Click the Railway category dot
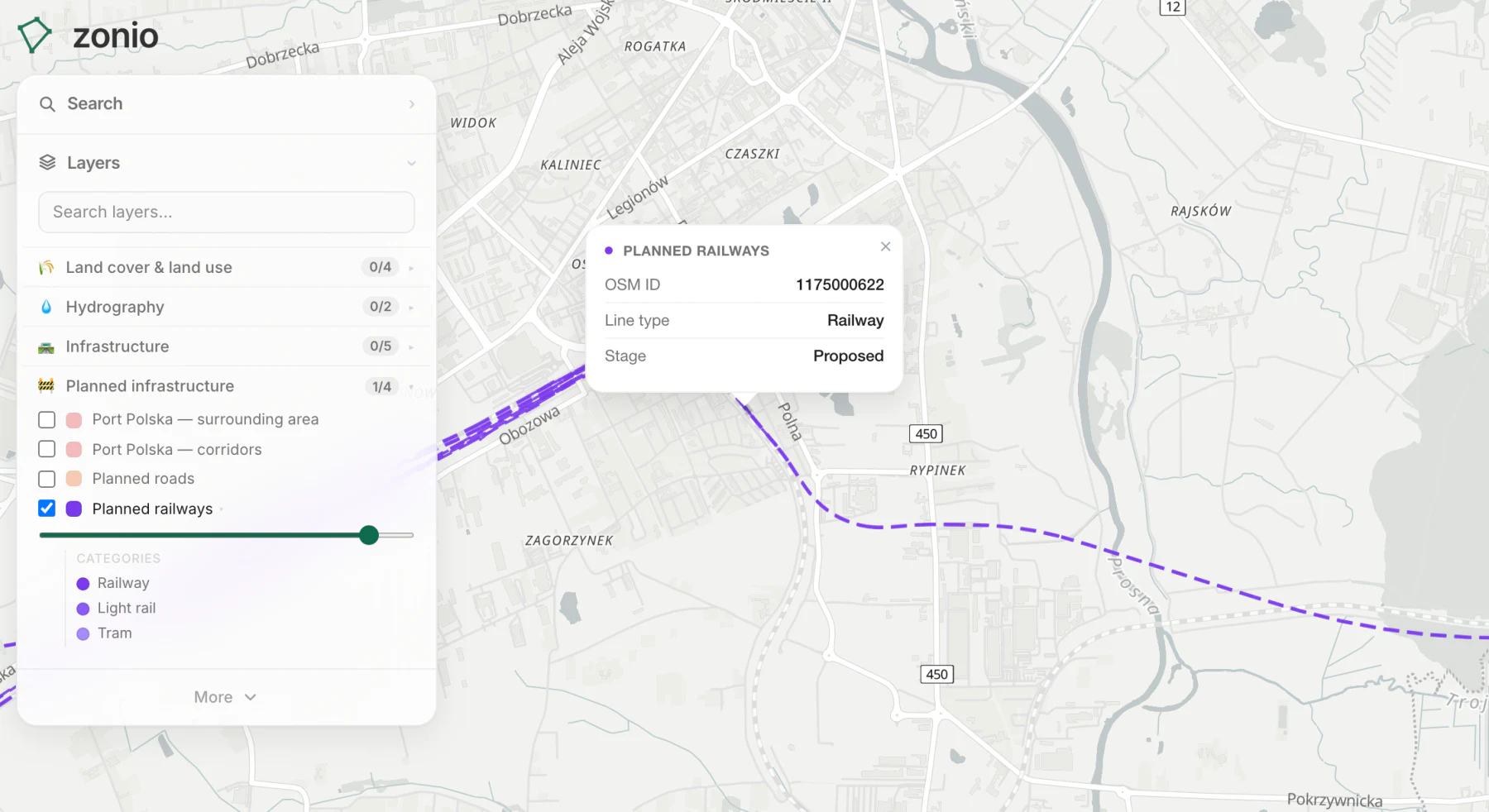 pos(83,584)
